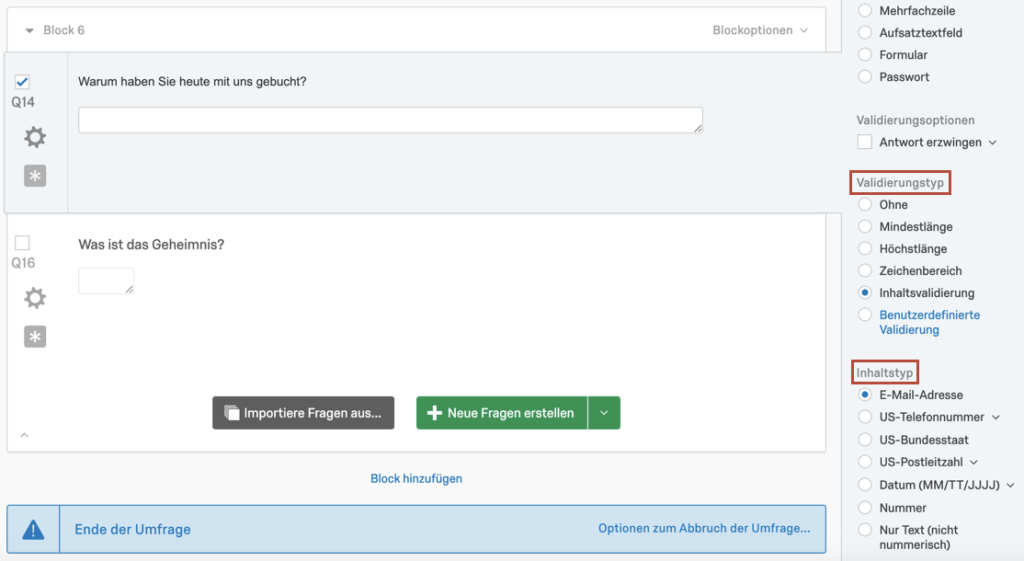
Task: Click the warning triangle on Ende der Umfrage
Action: click(x=33, y=530)
